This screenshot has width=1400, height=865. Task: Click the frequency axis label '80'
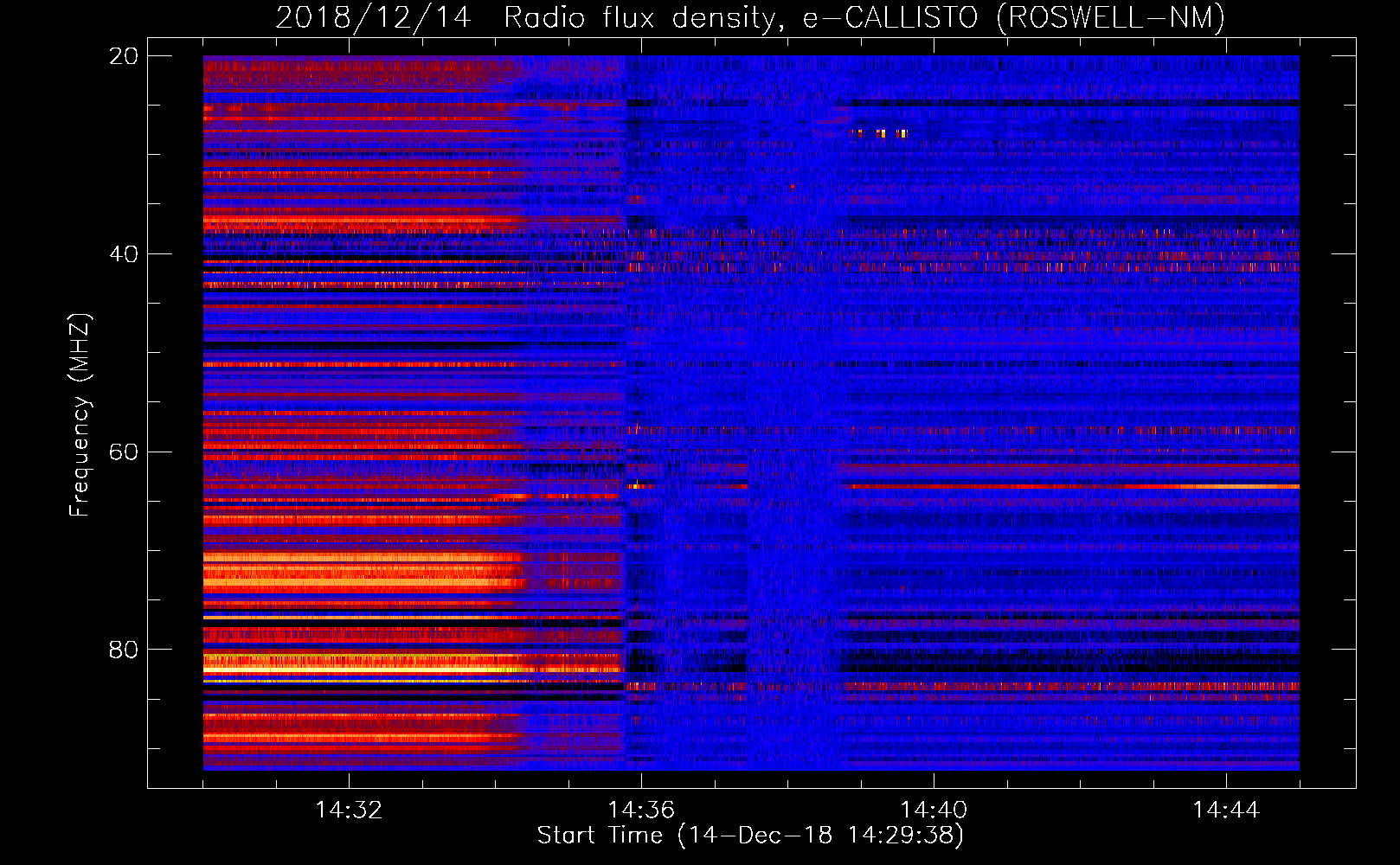[x=123, y=650]
